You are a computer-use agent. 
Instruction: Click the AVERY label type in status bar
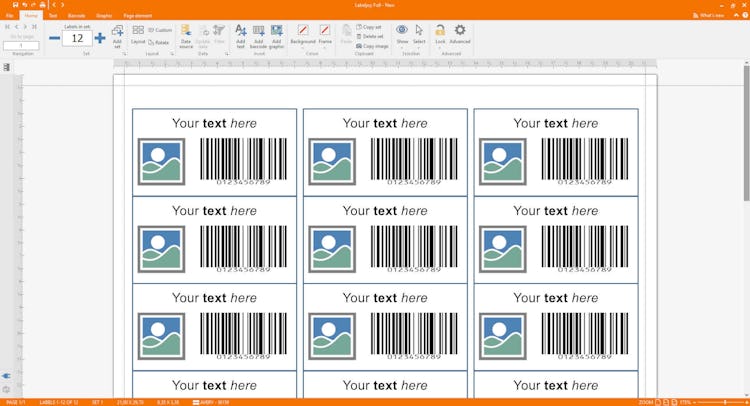point(211,402)
